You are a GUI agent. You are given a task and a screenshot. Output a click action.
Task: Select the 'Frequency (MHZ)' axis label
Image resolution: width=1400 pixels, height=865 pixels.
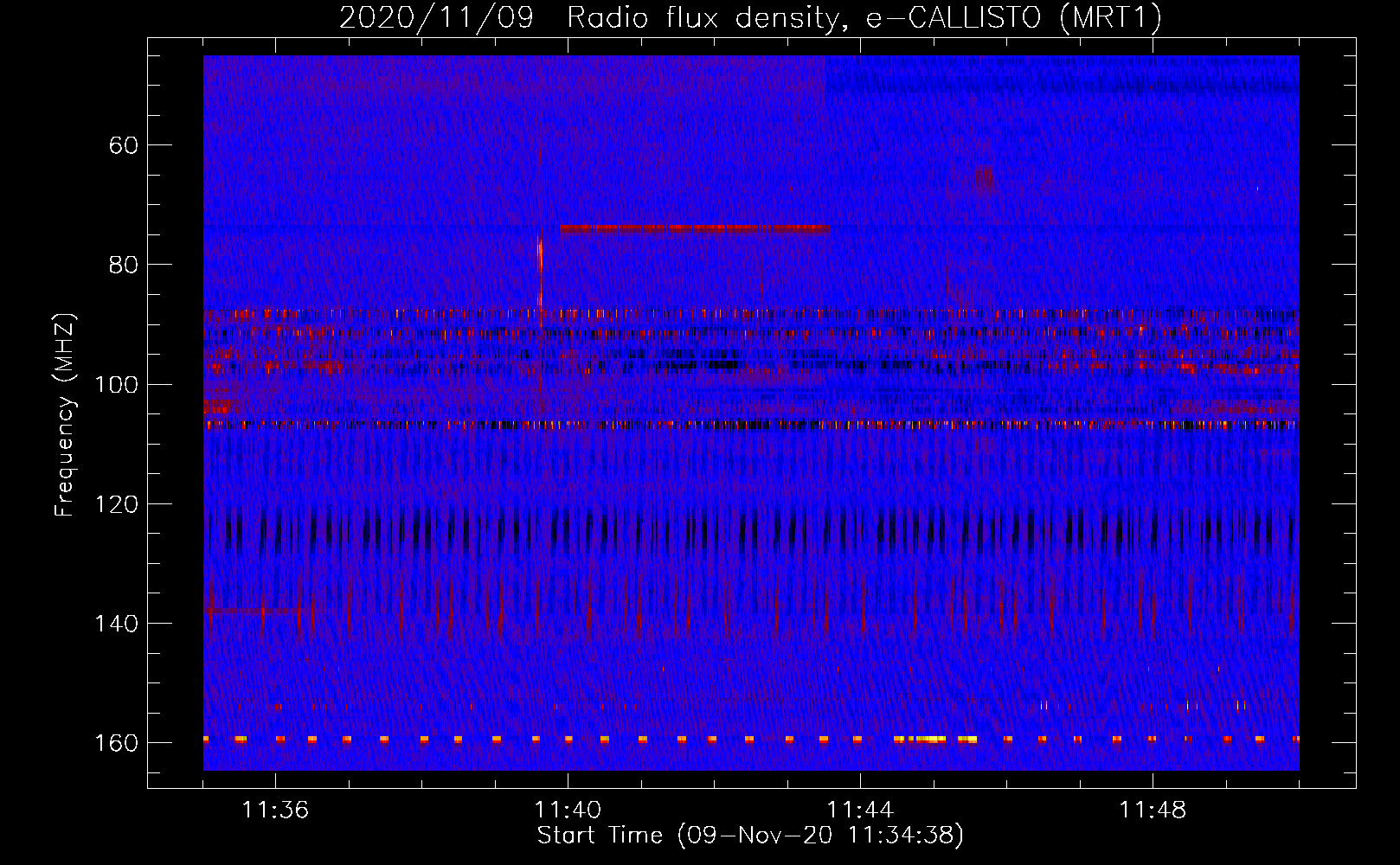(x=65, y=414)
